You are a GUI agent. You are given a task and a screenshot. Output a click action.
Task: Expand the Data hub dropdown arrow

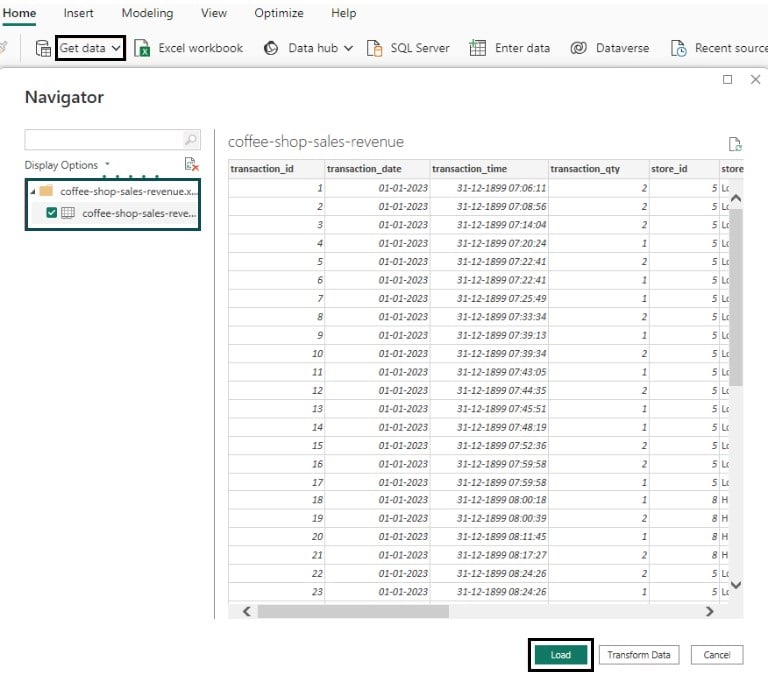tap(348, 48)
